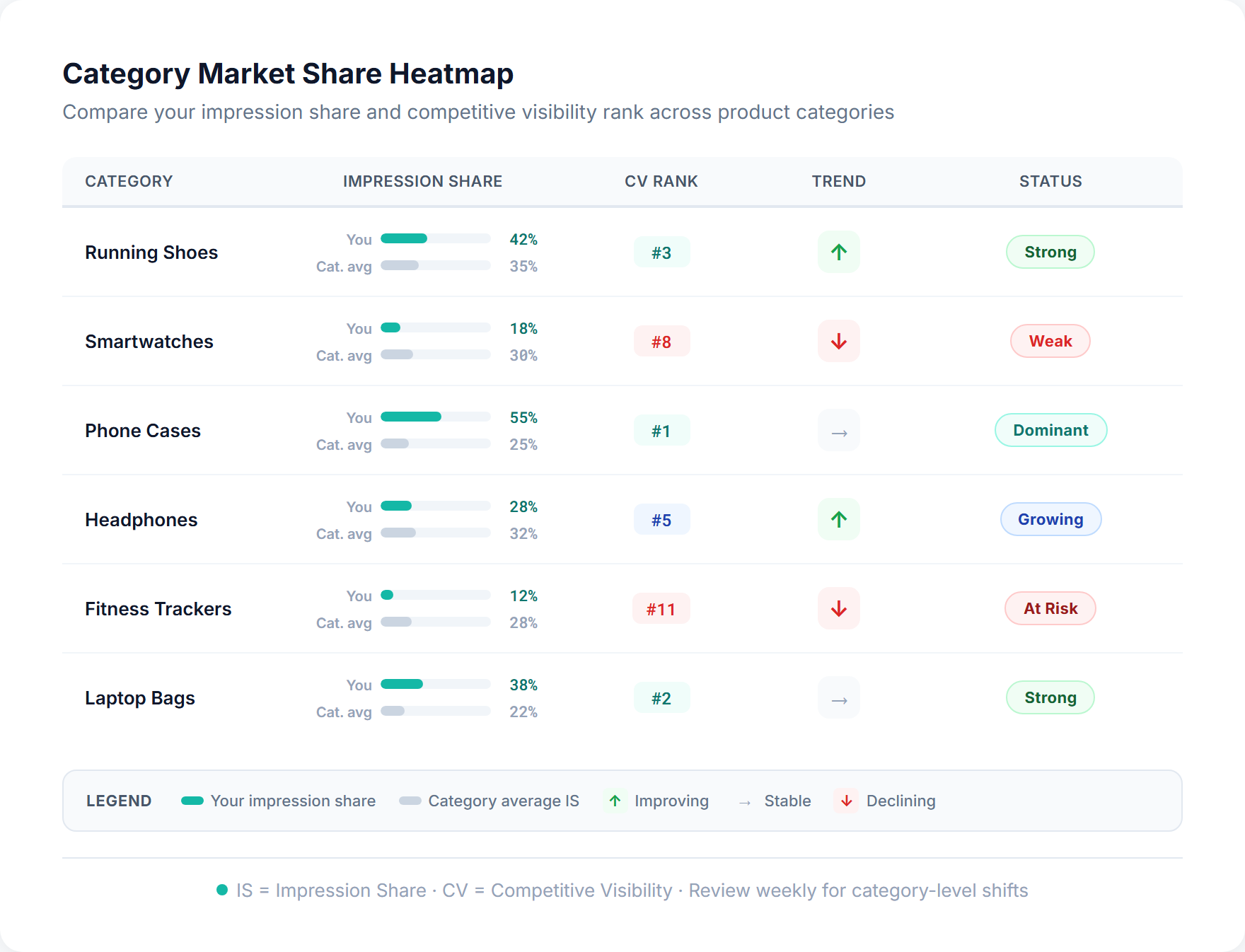Select the declining trend icon for Fitness Trackers
1245x952 pixels.
[838, 608]
